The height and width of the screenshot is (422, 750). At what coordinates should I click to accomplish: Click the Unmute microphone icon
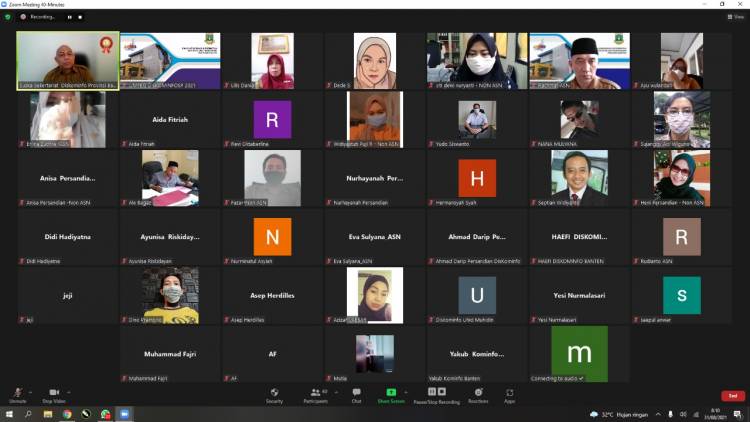coord(16,393)
